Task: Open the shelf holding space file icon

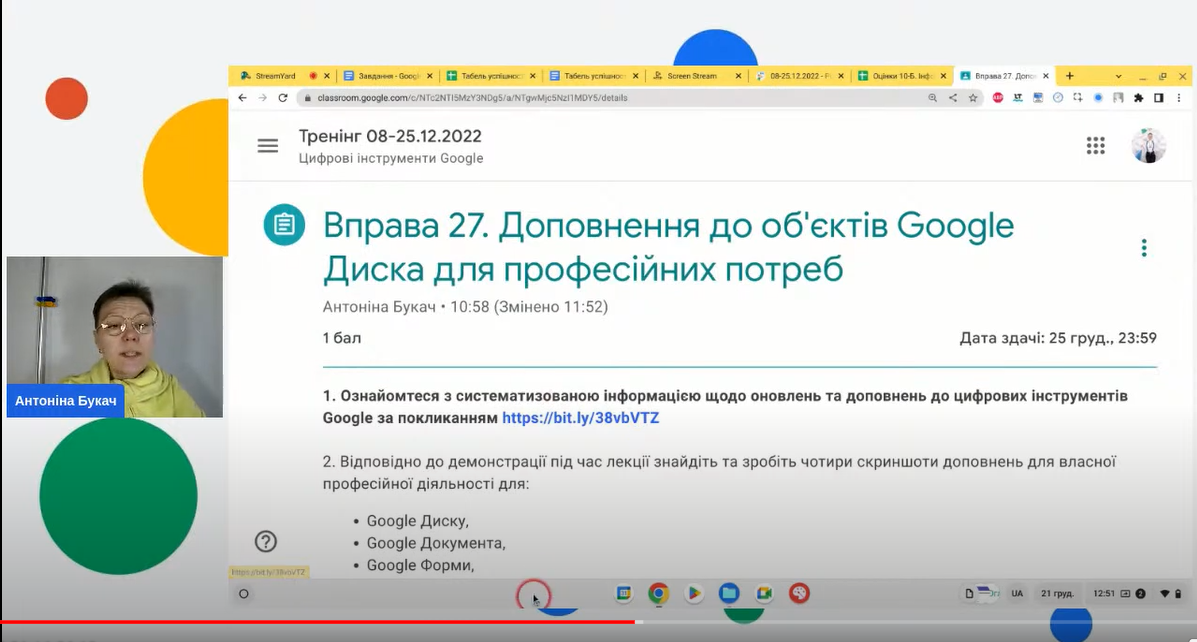Action: click(x=970, y=593)
